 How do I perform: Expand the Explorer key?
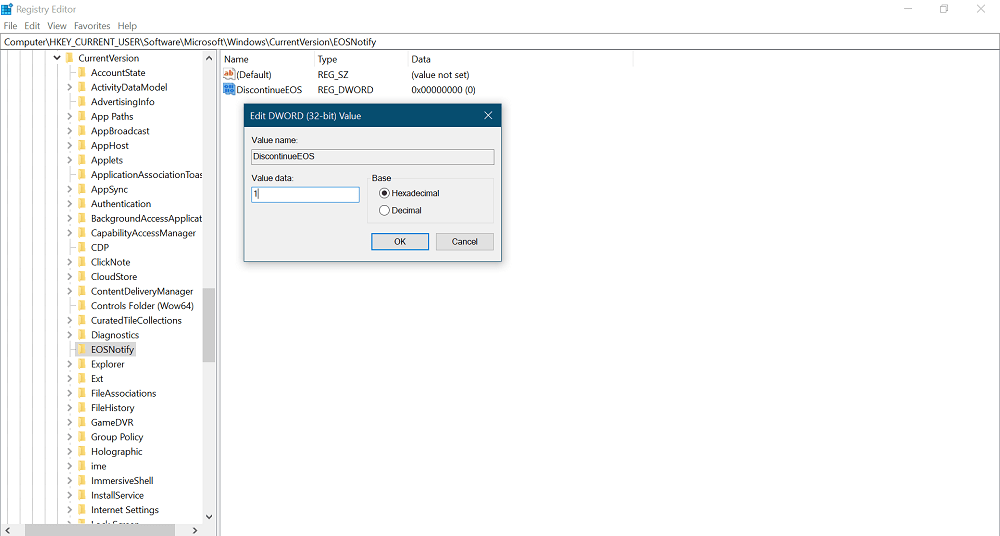click(x=70, y=364)
